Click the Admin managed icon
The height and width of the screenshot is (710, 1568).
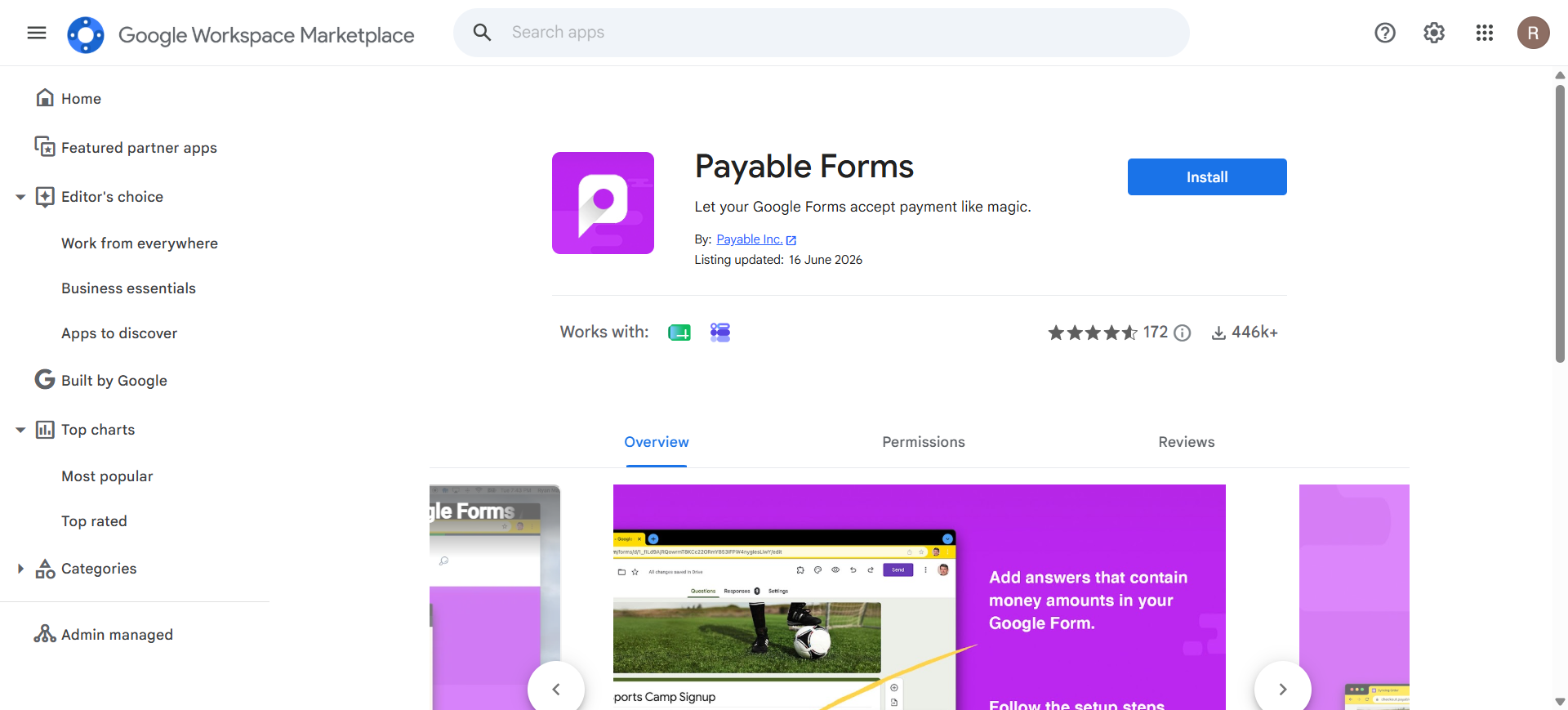(45, 634)
